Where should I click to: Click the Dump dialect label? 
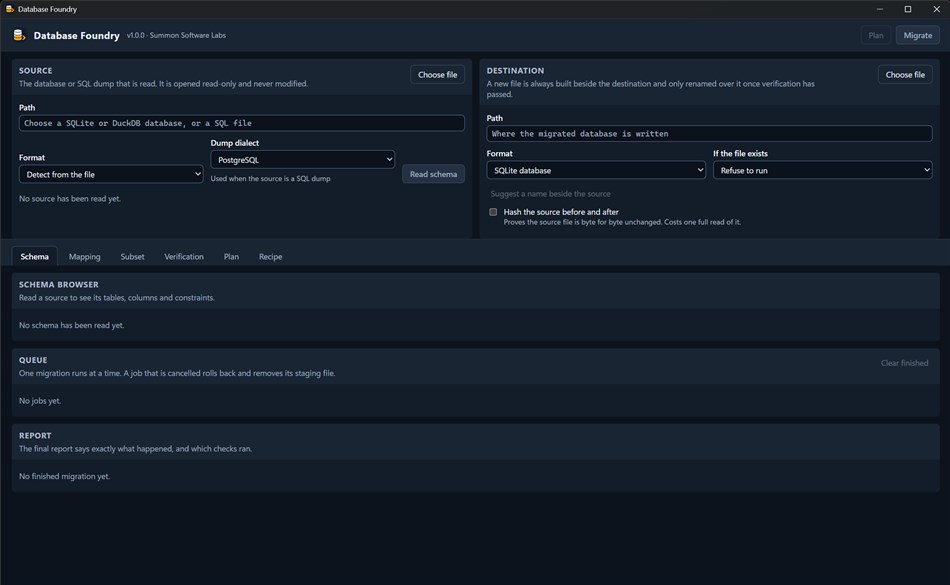(x=234, y=143)
